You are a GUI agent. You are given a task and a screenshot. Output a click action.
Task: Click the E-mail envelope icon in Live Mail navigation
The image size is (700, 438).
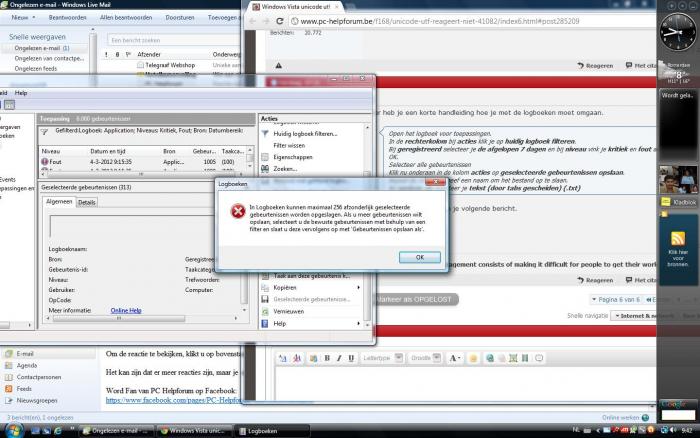(8, 354)
